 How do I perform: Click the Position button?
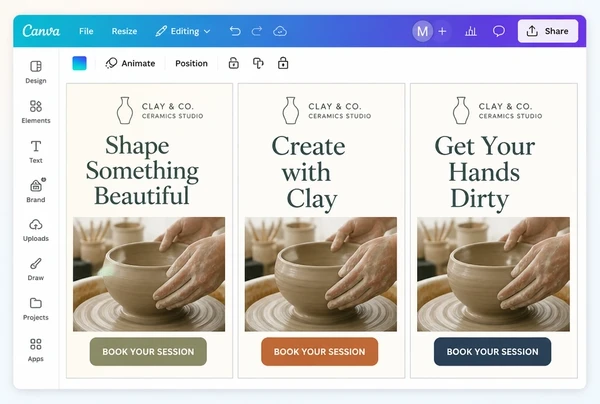click(x=191, y=63)
